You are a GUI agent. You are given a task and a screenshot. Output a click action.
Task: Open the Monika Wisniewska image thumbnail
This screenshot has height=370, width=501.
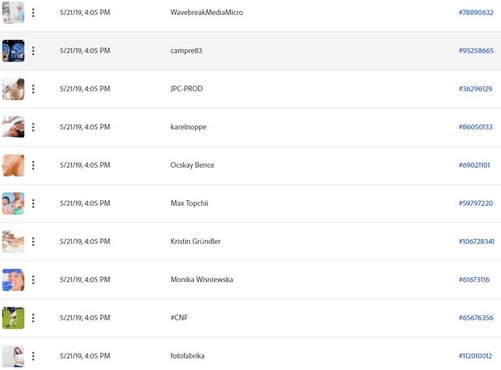[13, 280]
